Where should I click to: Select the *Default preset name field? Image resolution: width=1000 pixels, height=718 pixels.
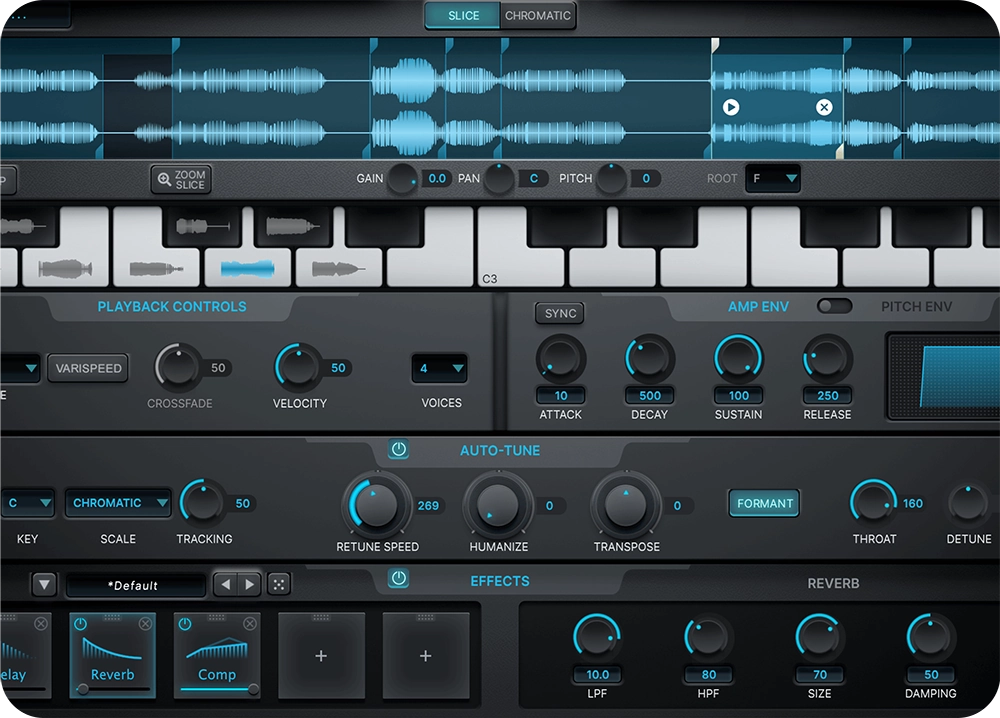tap(136, 585)
